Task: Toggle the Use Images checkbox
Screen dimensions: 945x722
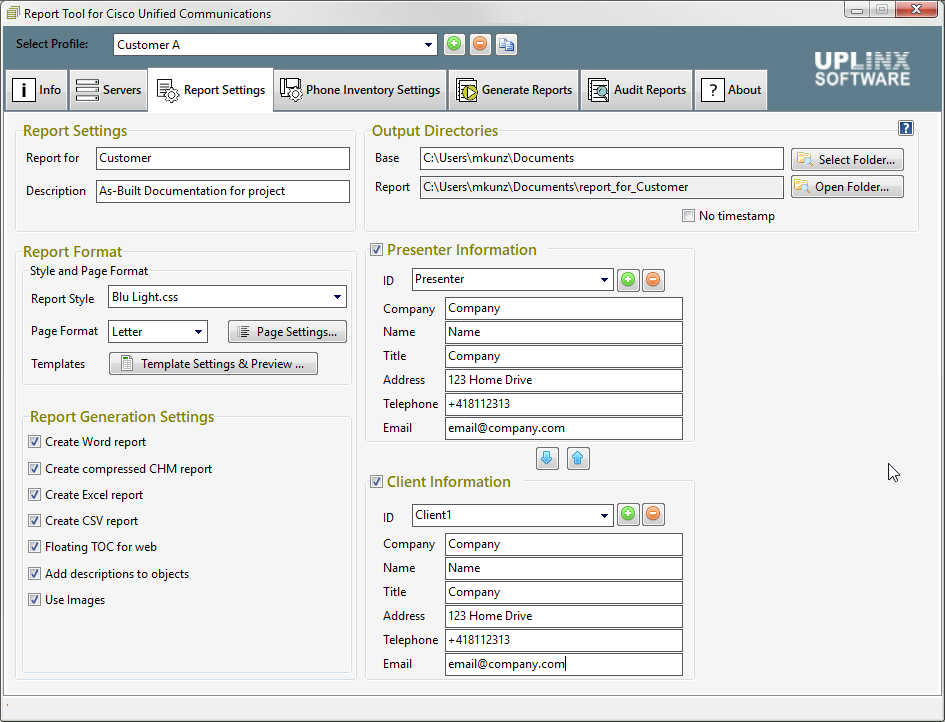Action: click(x=34, y=600)
